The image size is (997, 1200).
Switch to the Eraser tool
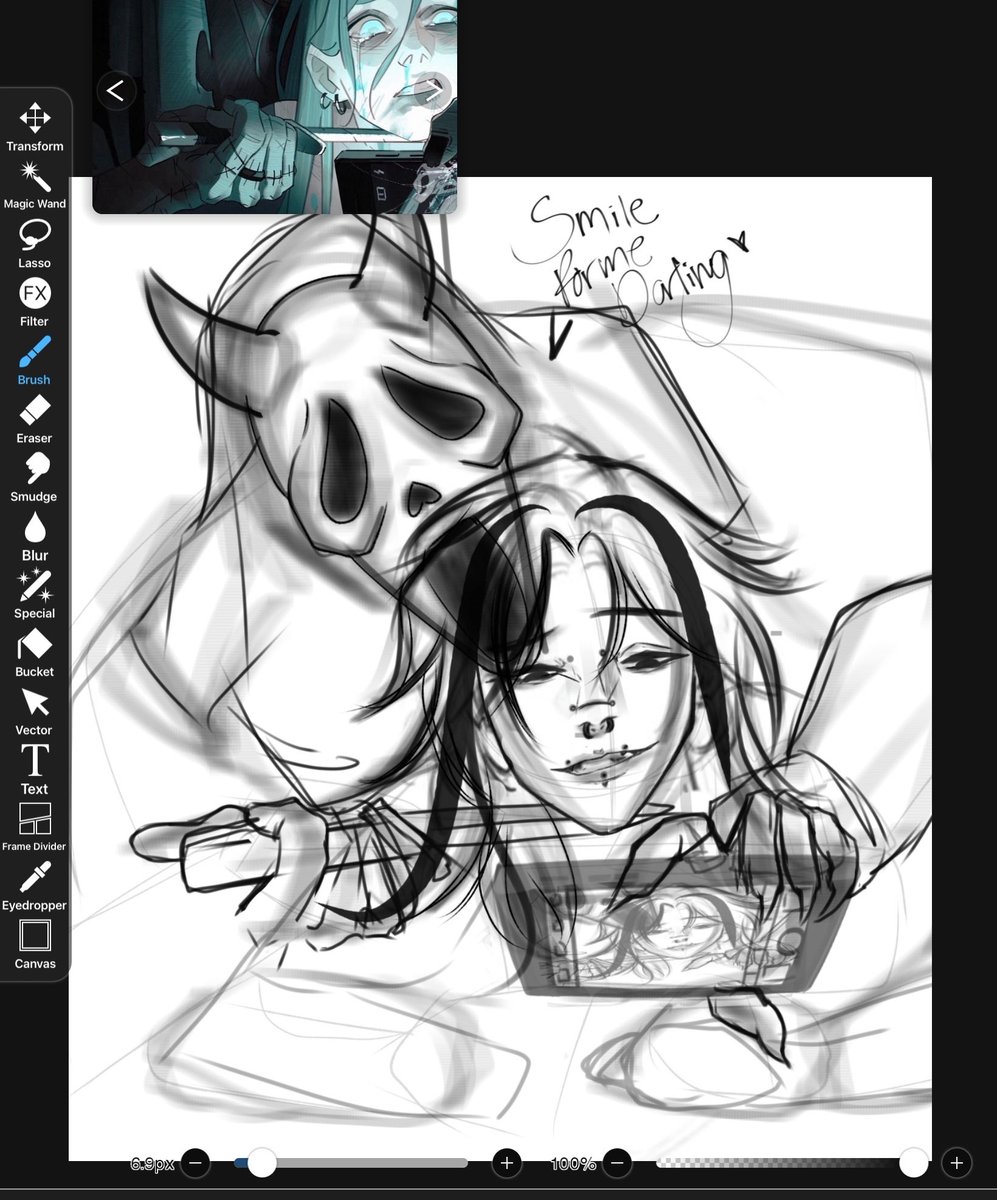click(x=35, y=419)
